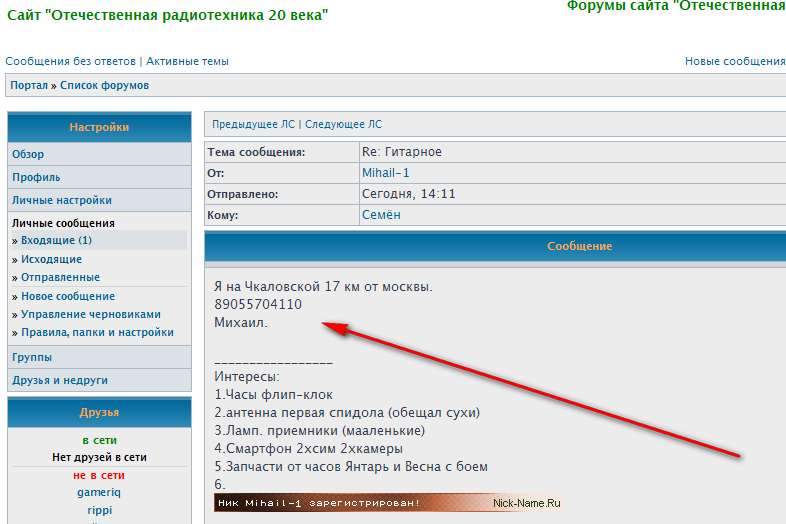
Task: Click the subject text "Re: Гитарное"
Action: point(402,152)
